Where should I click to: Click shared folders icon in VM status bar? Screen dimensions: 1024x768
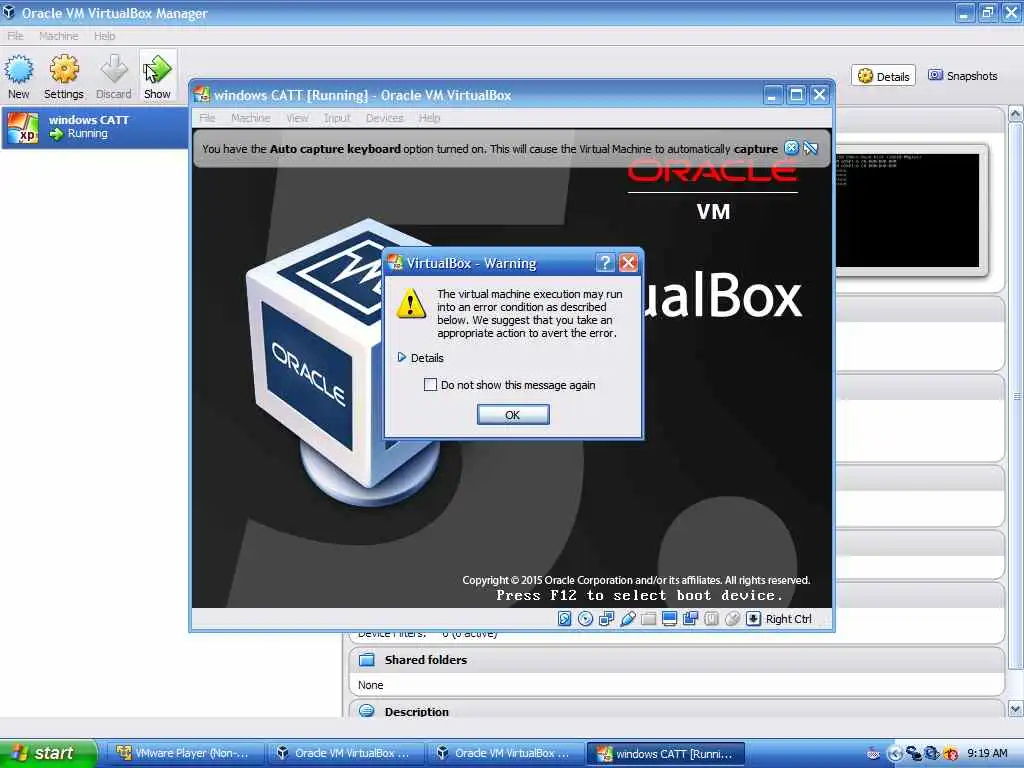648,618
